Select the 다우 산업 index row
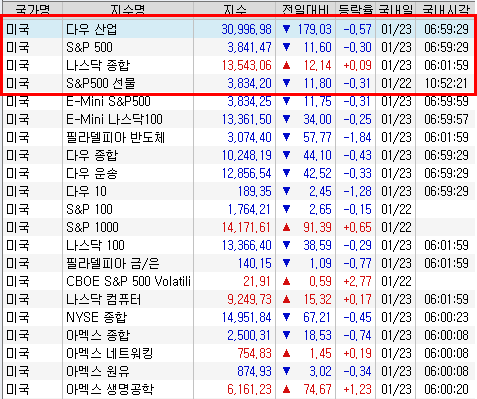This screenshot has width=477, height=399. [239, 29]
